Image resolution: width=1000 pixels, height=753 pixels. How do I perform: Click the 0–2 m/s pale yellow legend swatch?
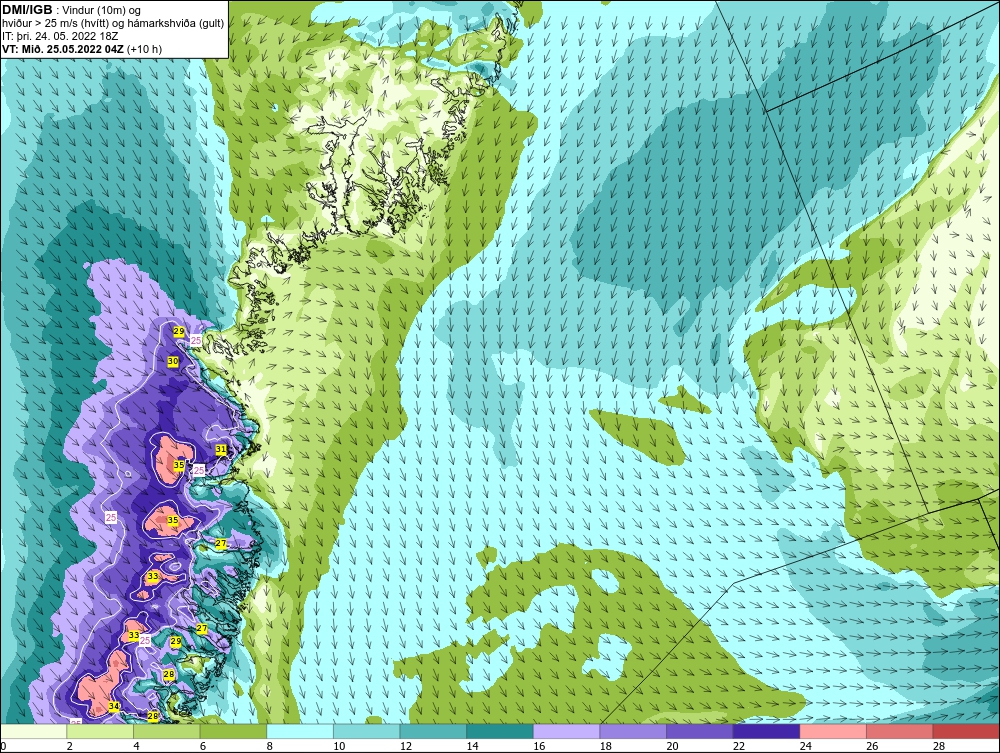[33, 731]
